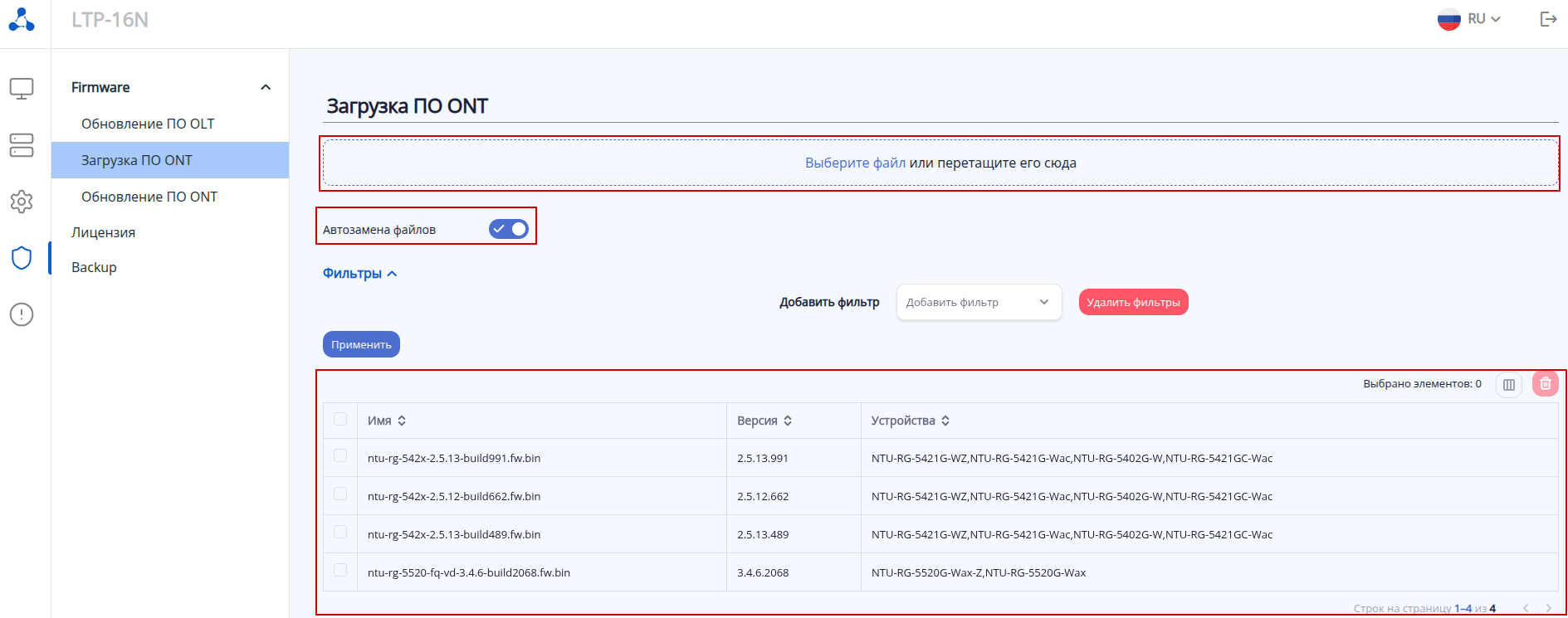The image size is (1568, 618).
Task: Open the monitor icon in the left sidebar
Action: click(22, 89)
